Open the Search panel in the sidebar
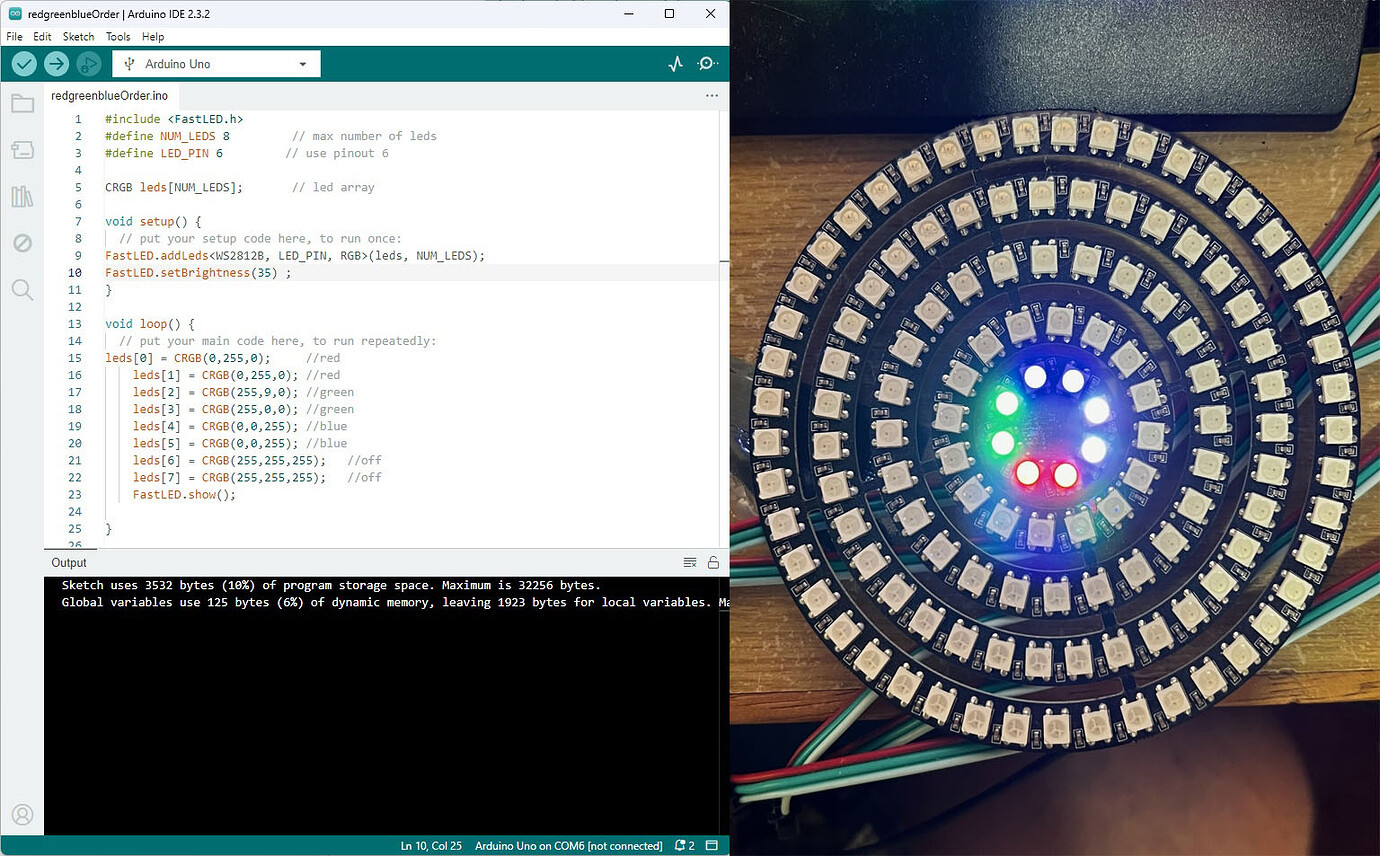1380x856 pixels. click(x=22, y=290)
